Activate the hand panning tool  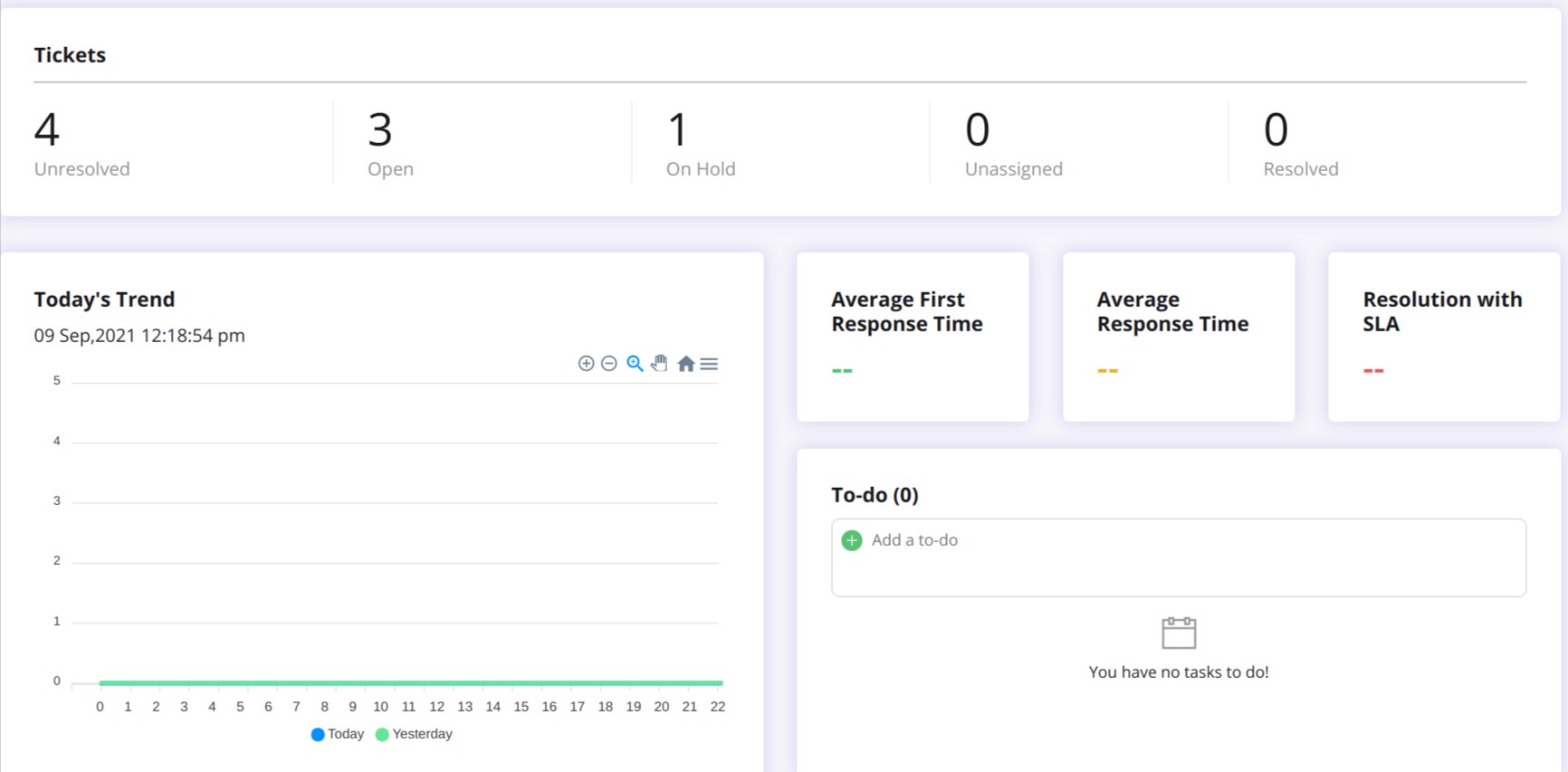(659, 364)
